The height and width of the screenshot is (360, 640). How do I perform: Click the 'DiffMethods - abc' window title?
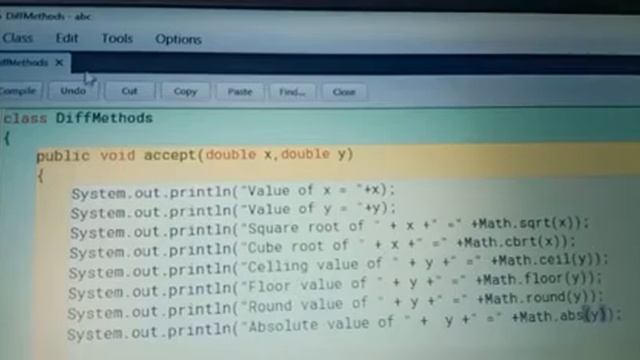pos(47,17)
